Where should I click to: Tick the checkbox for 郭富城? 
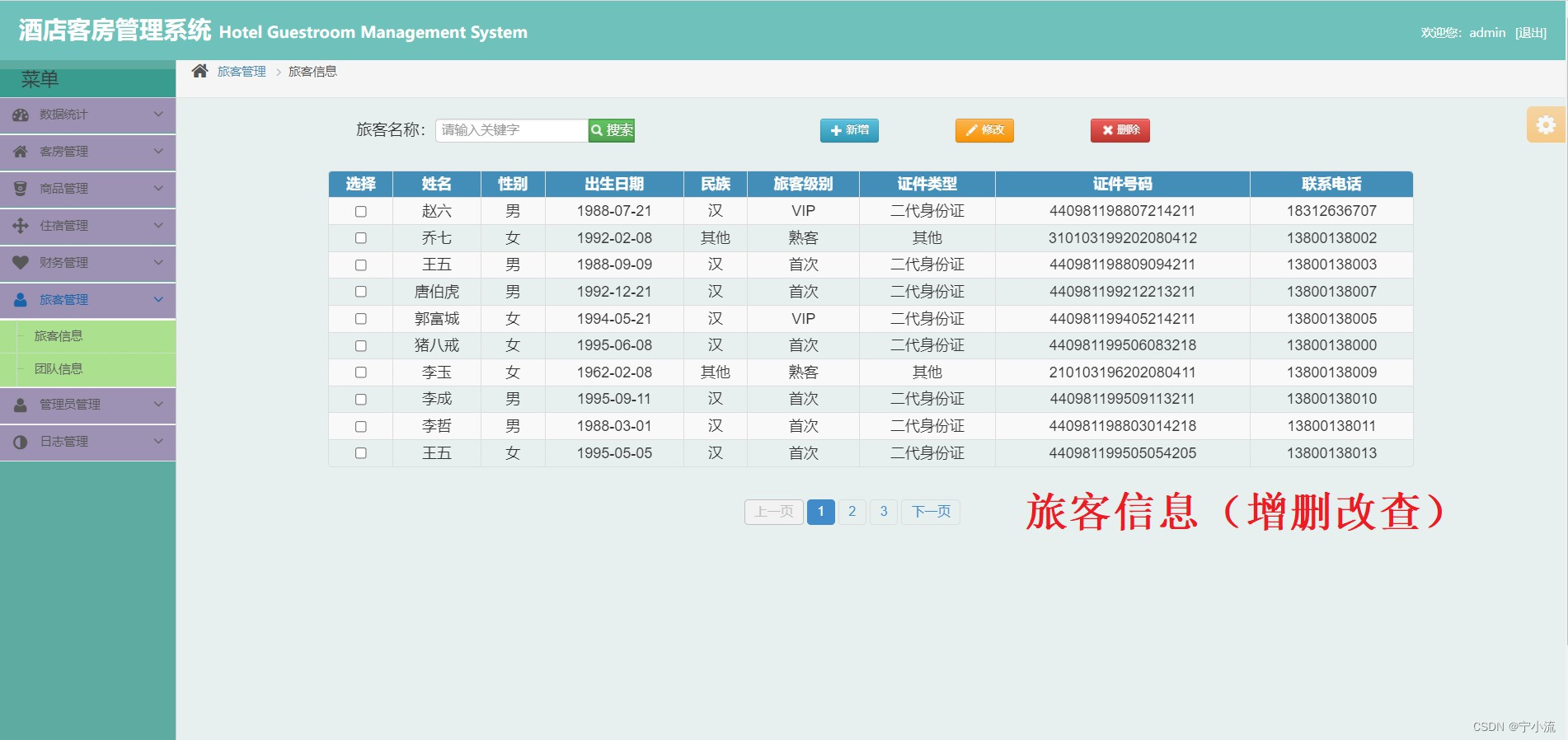point(360,319)
